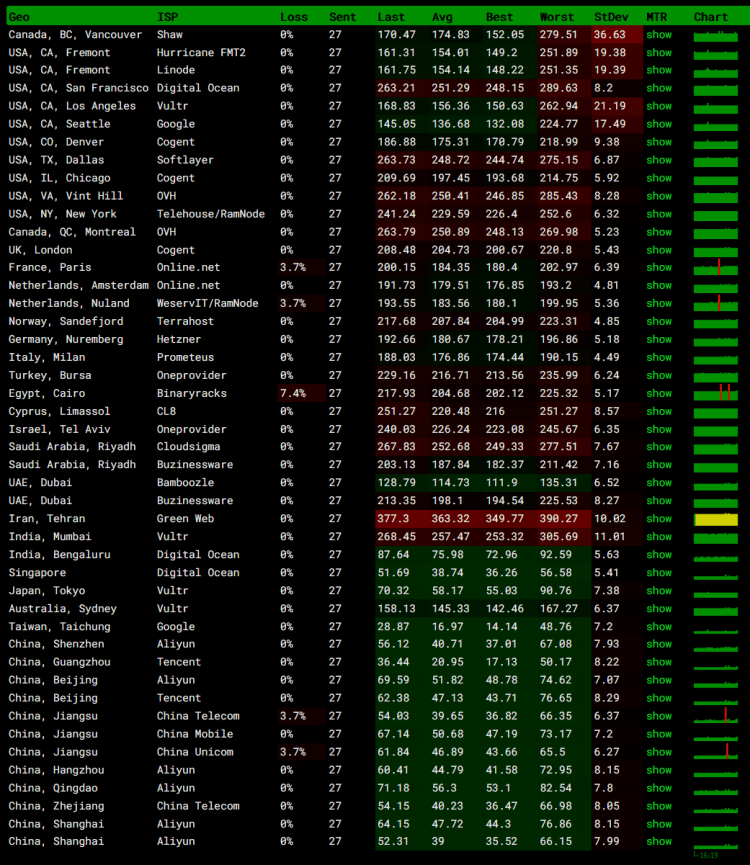Open MTR for Softlayer Dallas

click(x=659, y=160)
